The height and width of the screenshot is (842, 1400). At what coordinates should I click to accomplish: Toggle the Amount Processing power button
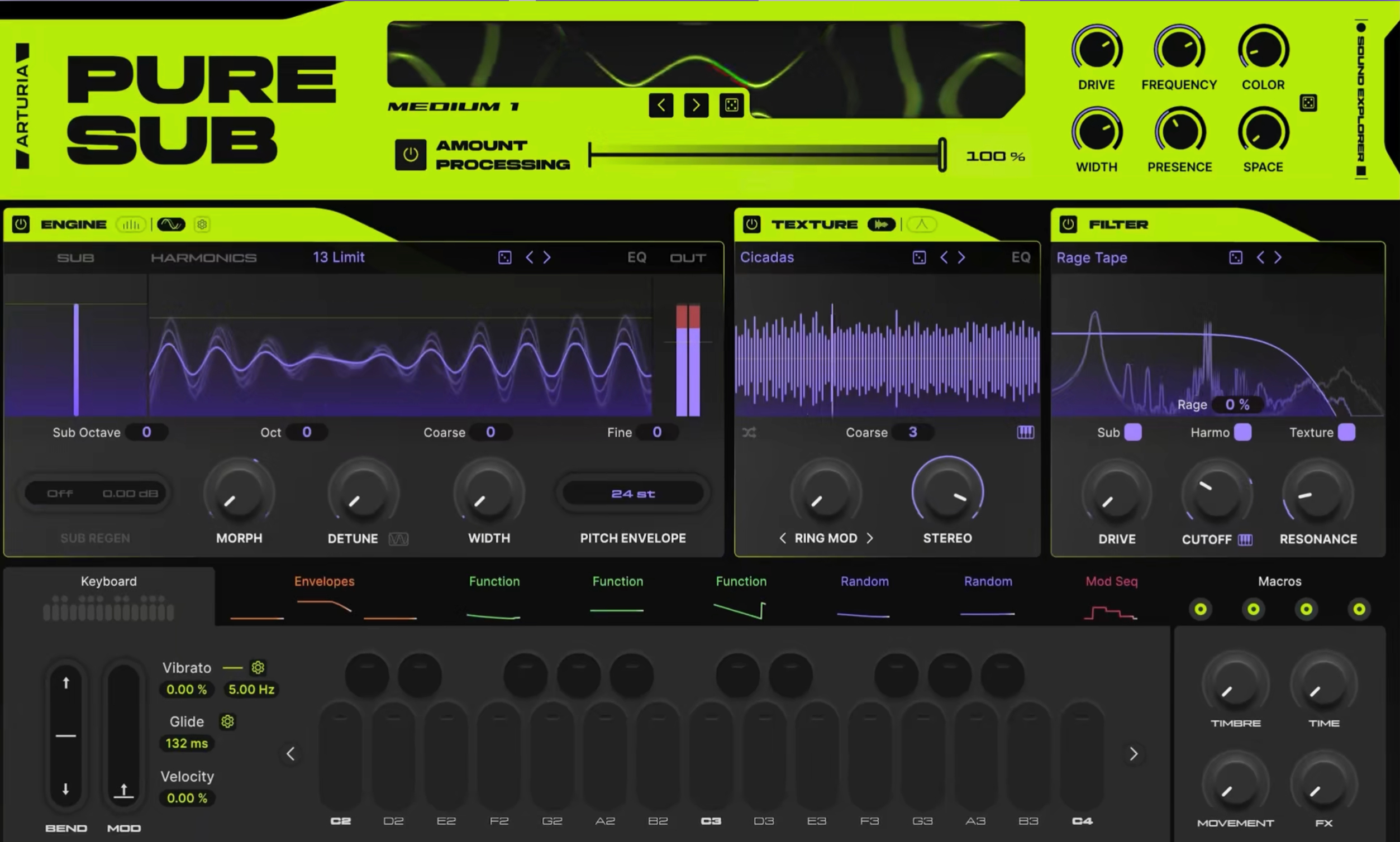(411, 155)
